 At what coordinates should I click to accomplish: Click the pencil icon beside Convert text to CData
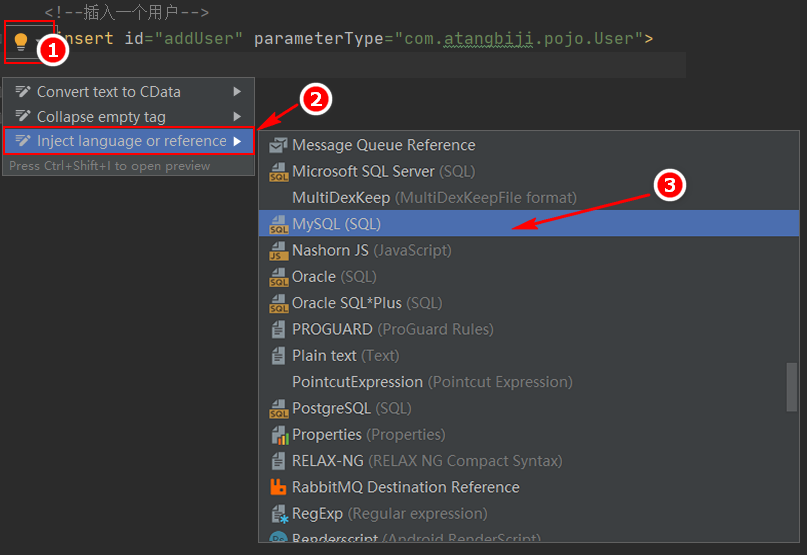click(22, 92)
